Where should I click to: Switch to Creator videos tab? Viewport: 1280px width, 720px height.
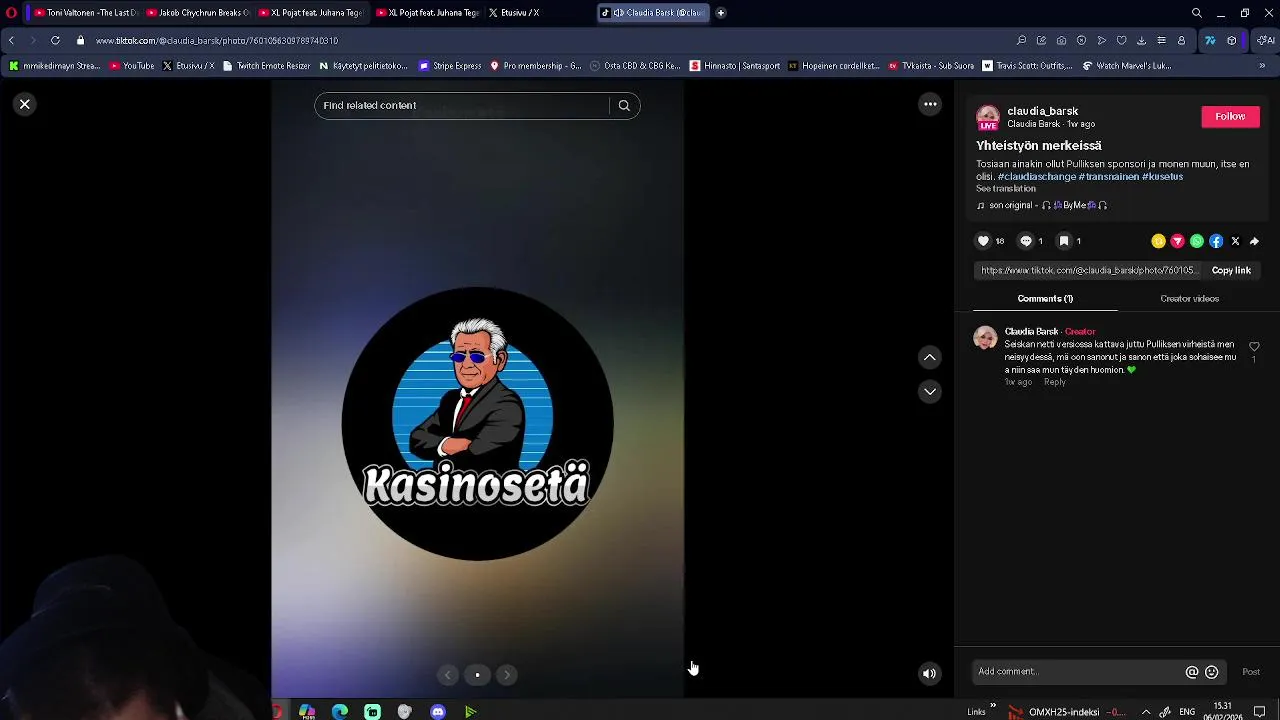point(1189,299)
